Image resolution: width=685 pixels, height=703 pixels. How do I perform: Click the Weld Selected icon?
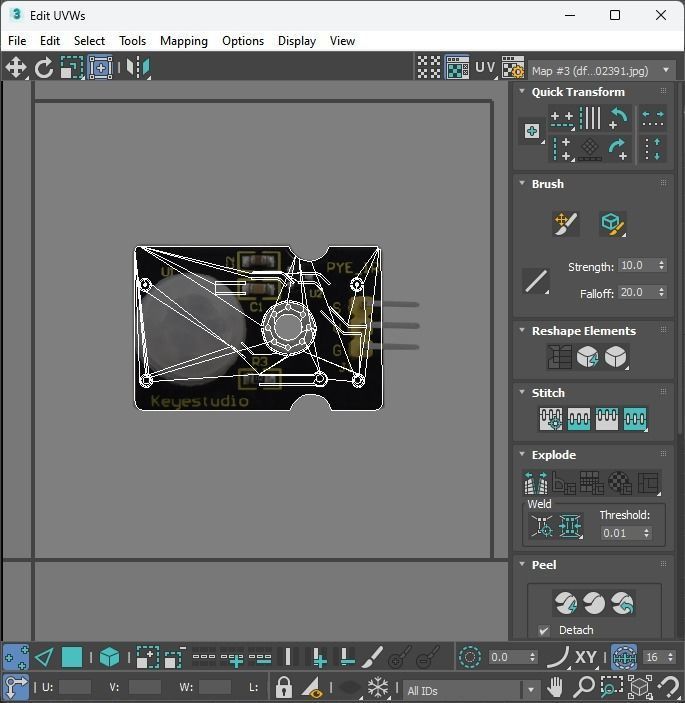570,526
